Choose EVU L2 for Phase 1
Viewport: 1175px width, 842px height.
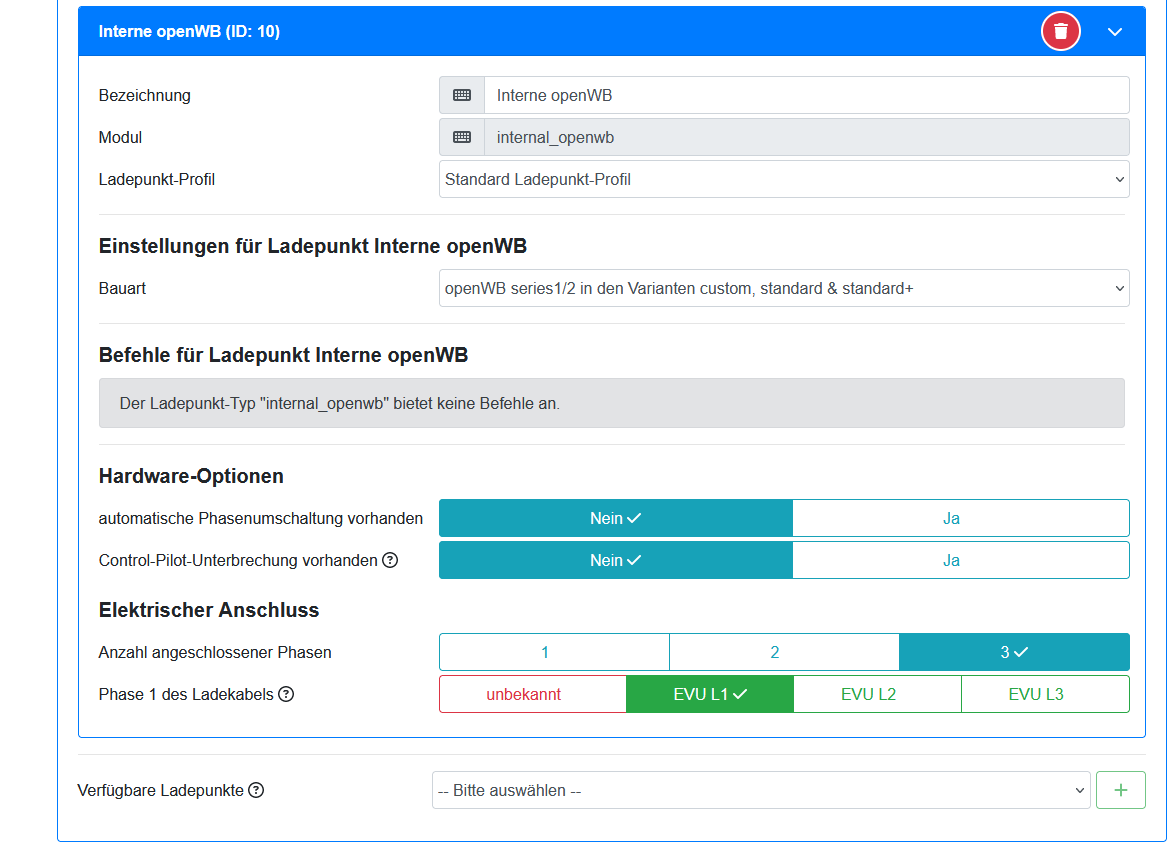tap(878, 694)
